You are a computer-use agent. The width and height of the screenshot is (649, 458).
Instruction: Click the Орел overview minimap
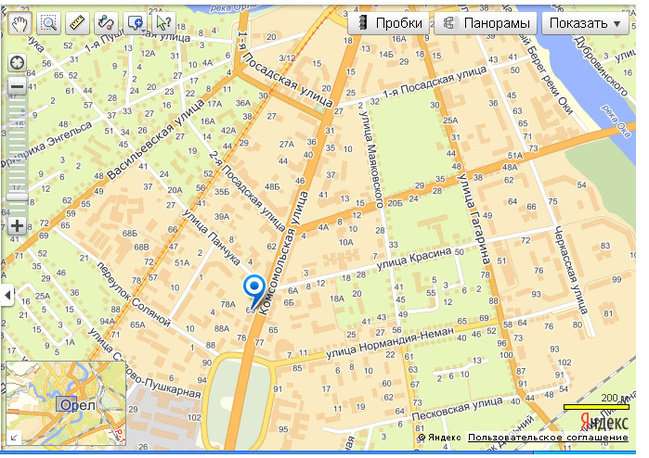[66, 403]
